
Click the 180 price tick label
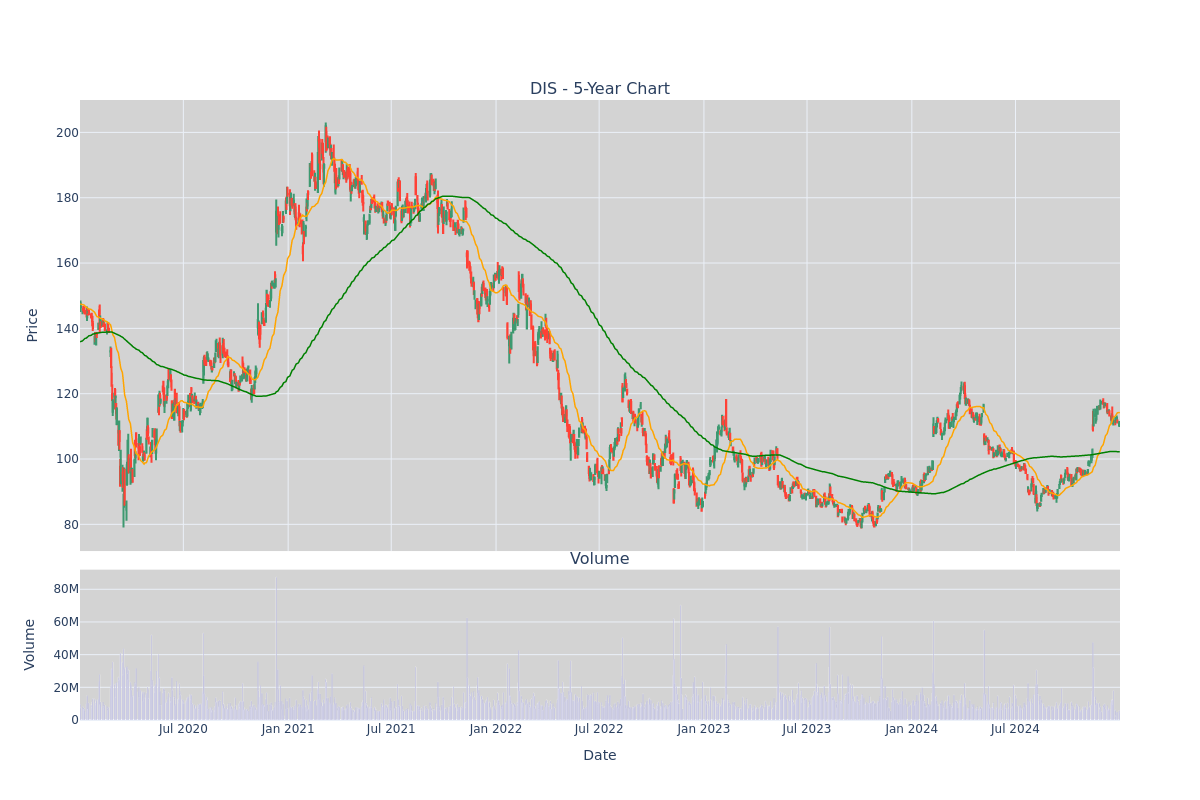click(x=67, y=198)
